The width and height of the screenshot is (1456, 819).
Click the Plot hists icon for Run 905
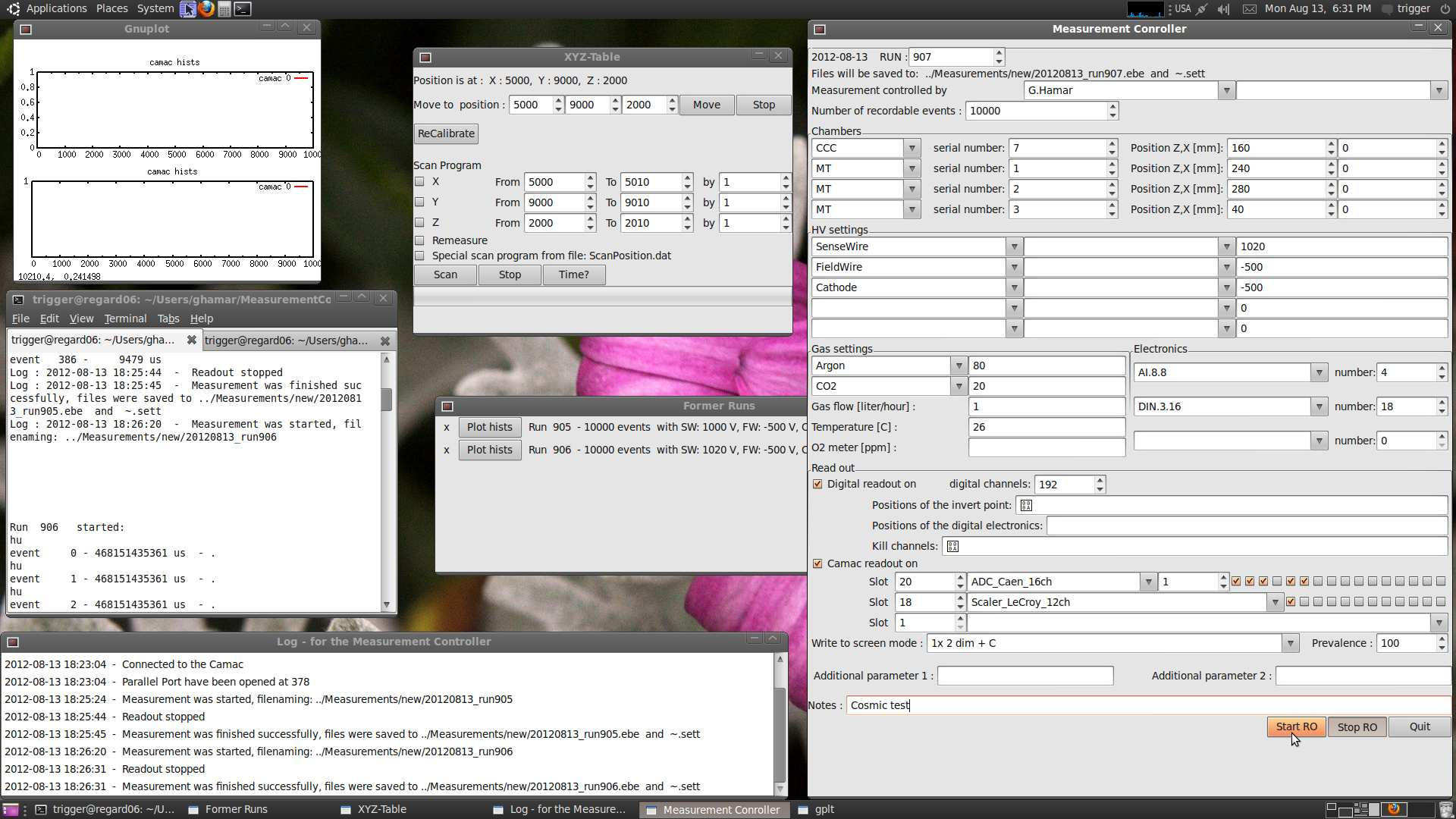[489, 427]
